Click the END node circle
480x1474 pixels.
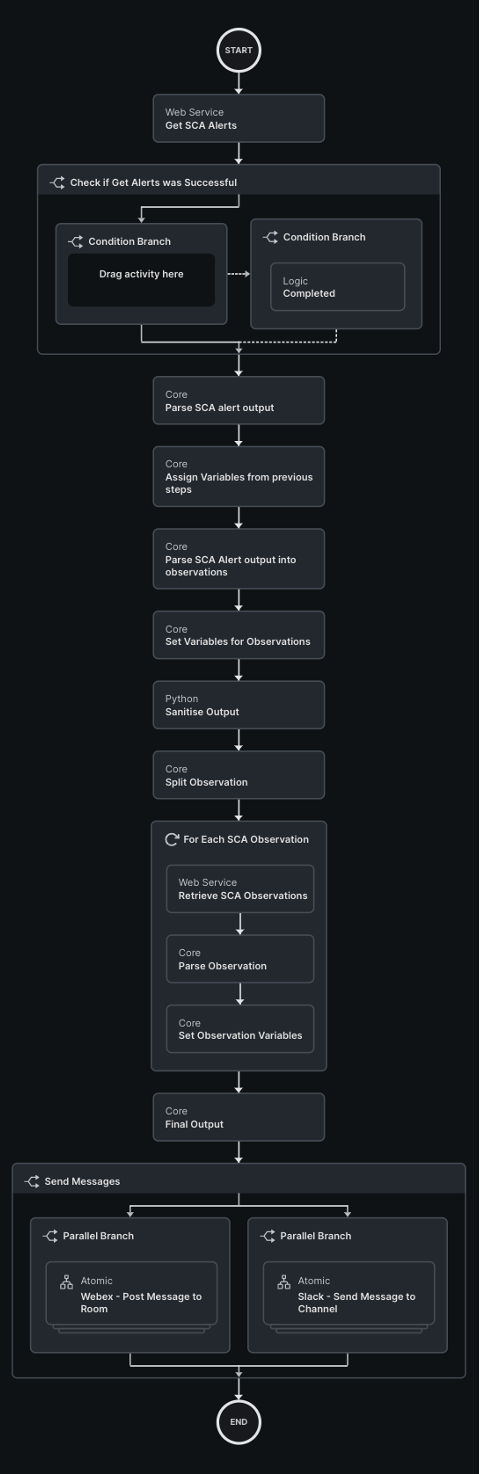(x=239, y=1422)
